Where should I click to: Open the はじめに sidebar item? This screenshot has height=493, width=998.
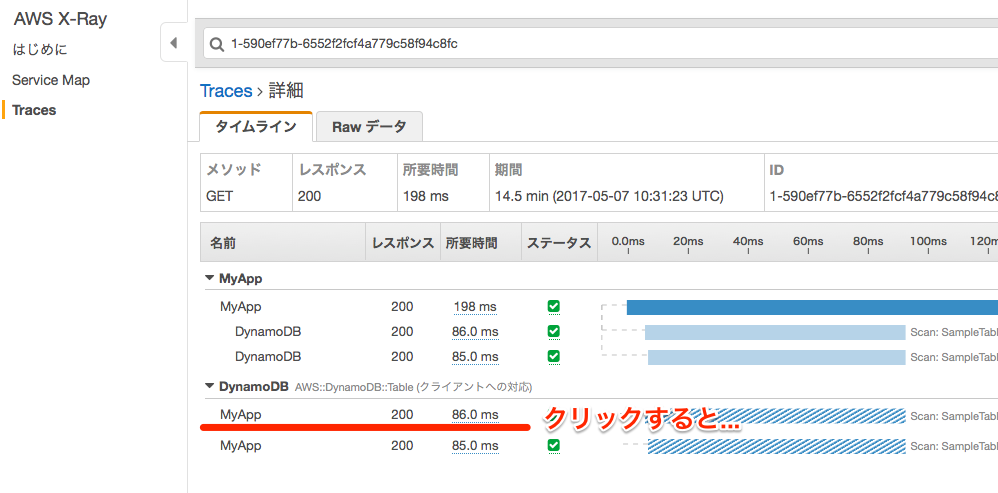pos(39,50)
